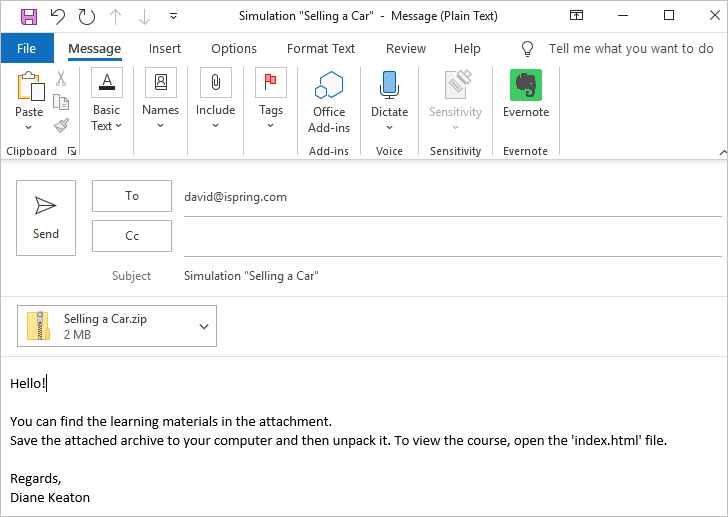
Task: Switch to the Insert tab
Action: [165, 48]
